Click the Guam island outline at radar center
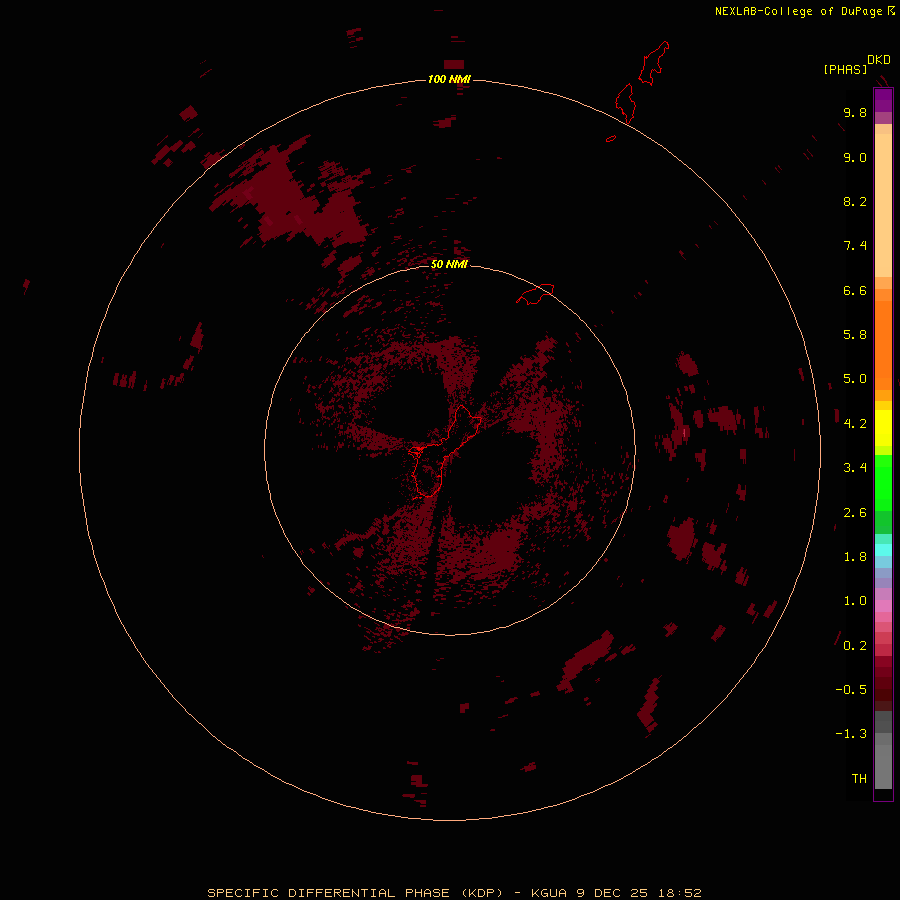 pos(445,451)
